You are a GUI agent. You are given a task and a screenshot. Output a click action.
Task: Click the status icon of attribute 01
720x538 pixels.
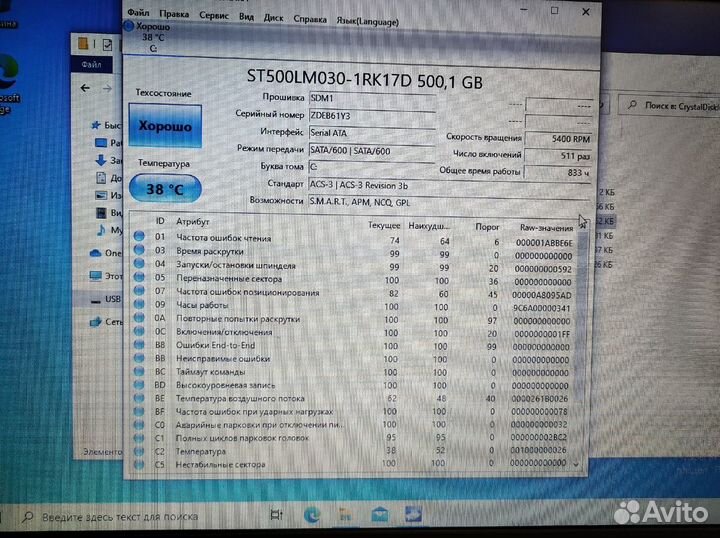point(139,236)
